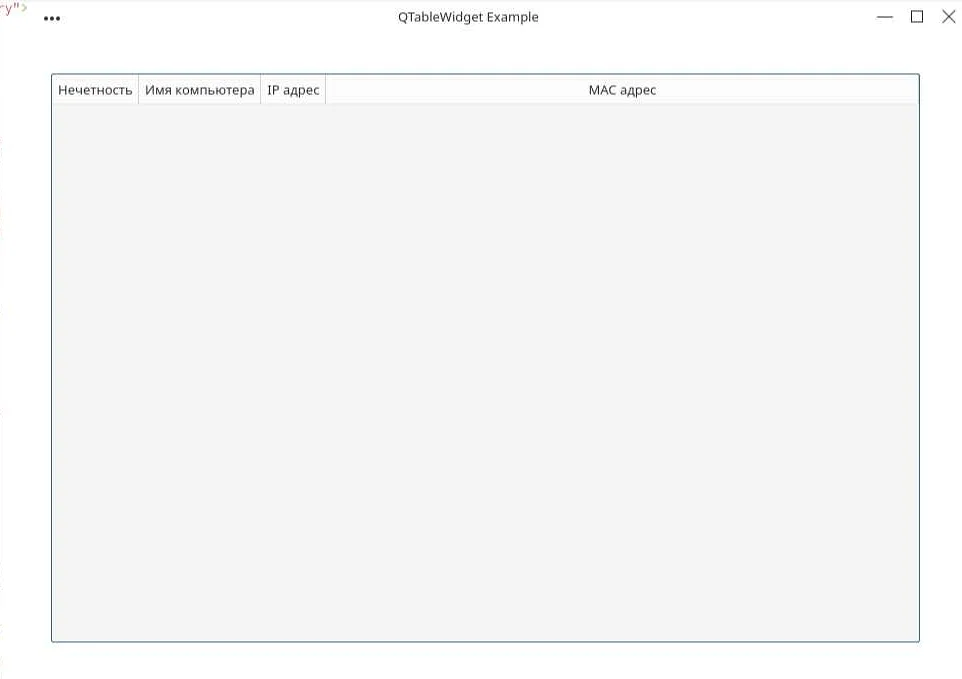Select the IP адрес column header
This screenshot has height=679, width=962.
[293, 90]
